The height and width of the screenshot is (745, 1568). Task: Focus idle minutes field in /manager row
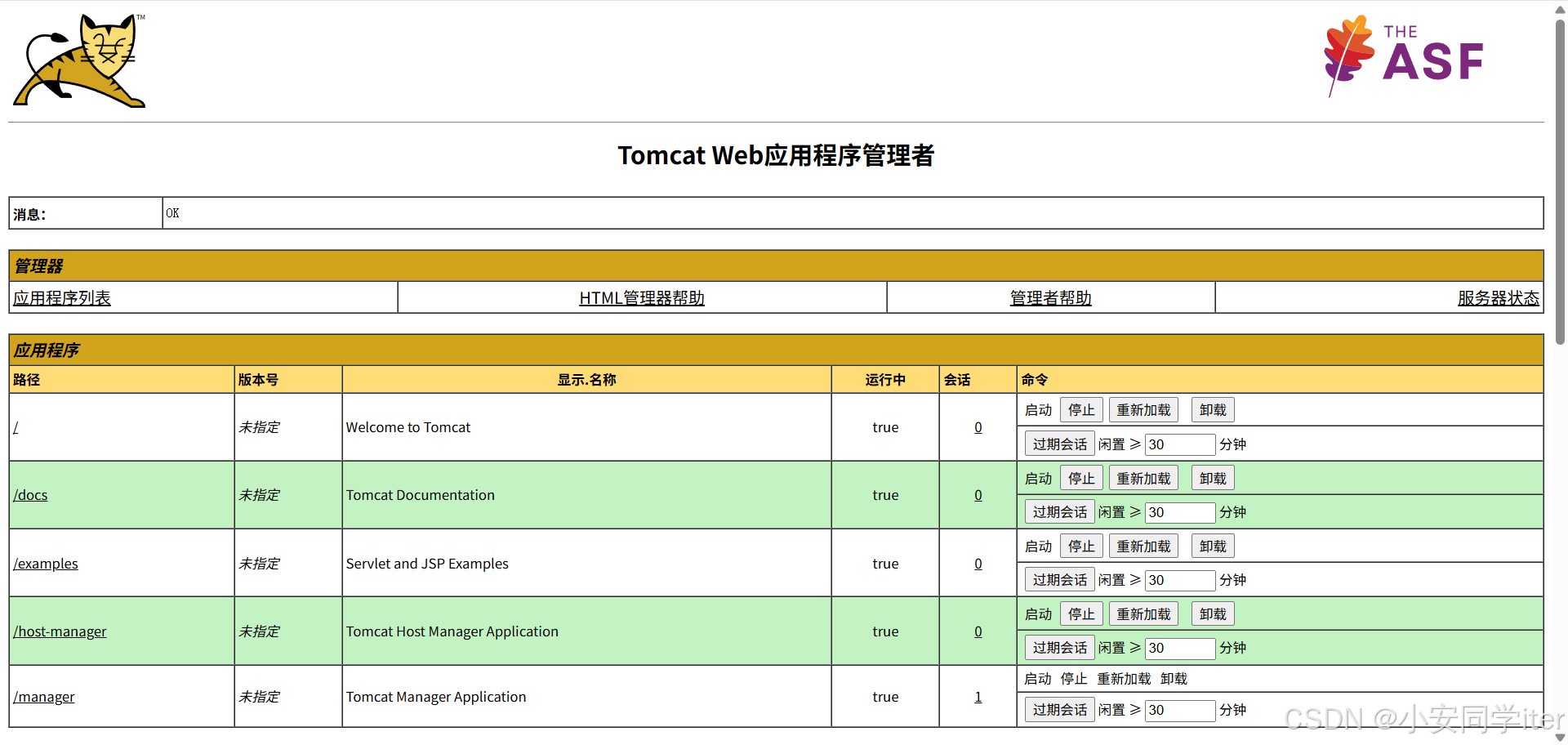(1180, 710)
